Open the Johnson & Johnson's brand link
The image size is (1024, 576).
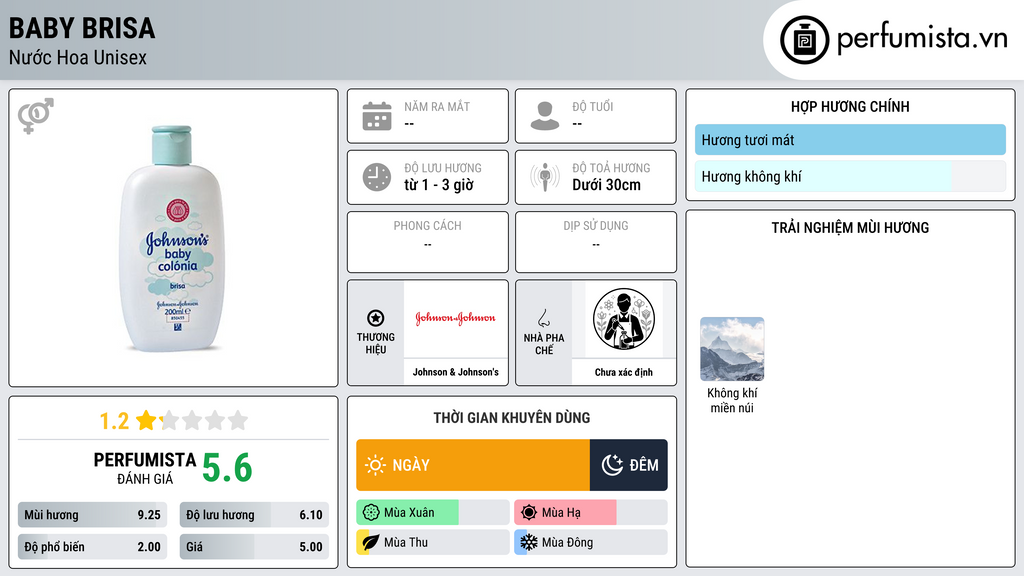[455, 332]
